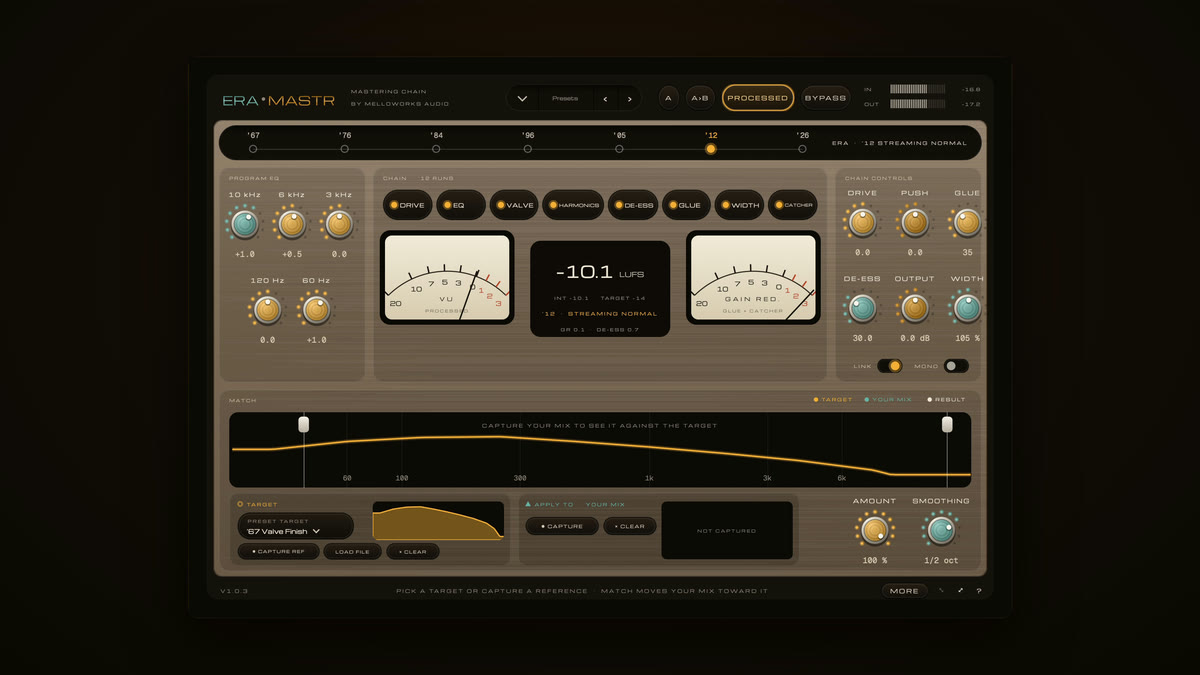
Task: Click the output level meter
Action: pos(918,103)
